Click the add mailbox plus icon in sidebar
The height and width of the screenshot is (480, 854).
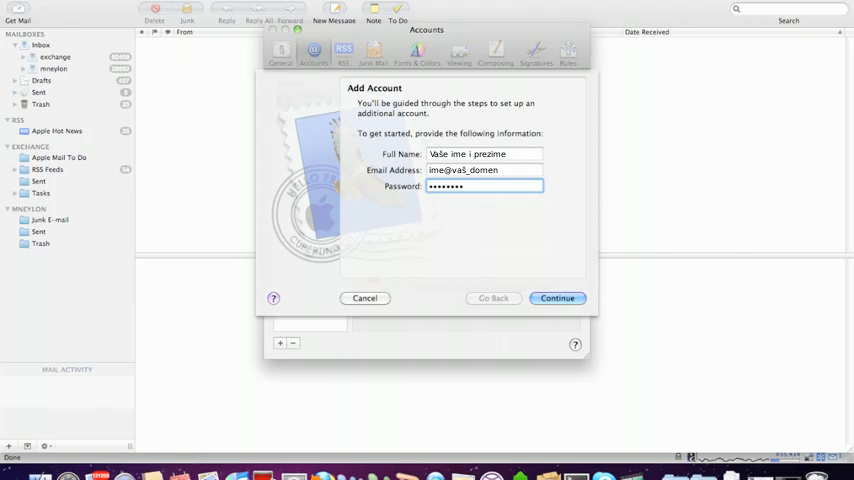(x=9, y=446)
